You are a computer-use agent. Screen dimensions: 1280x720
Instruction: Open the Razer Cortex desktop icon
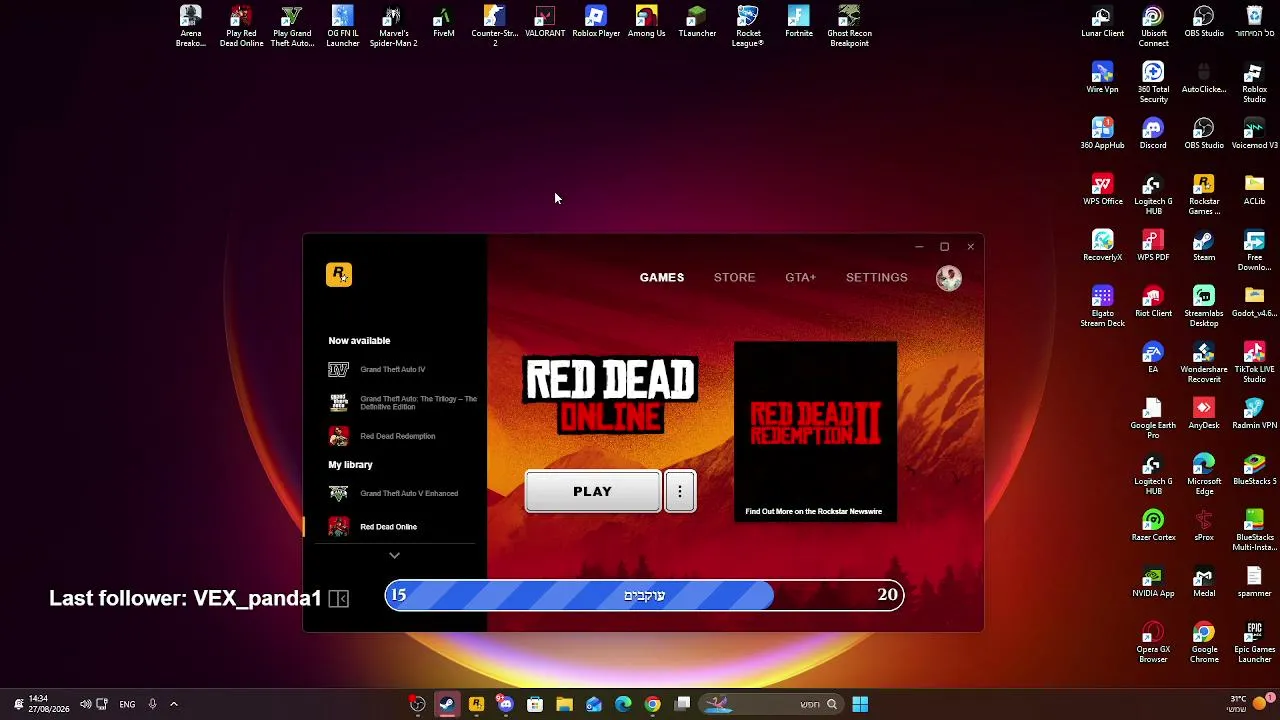point(1153,527)
